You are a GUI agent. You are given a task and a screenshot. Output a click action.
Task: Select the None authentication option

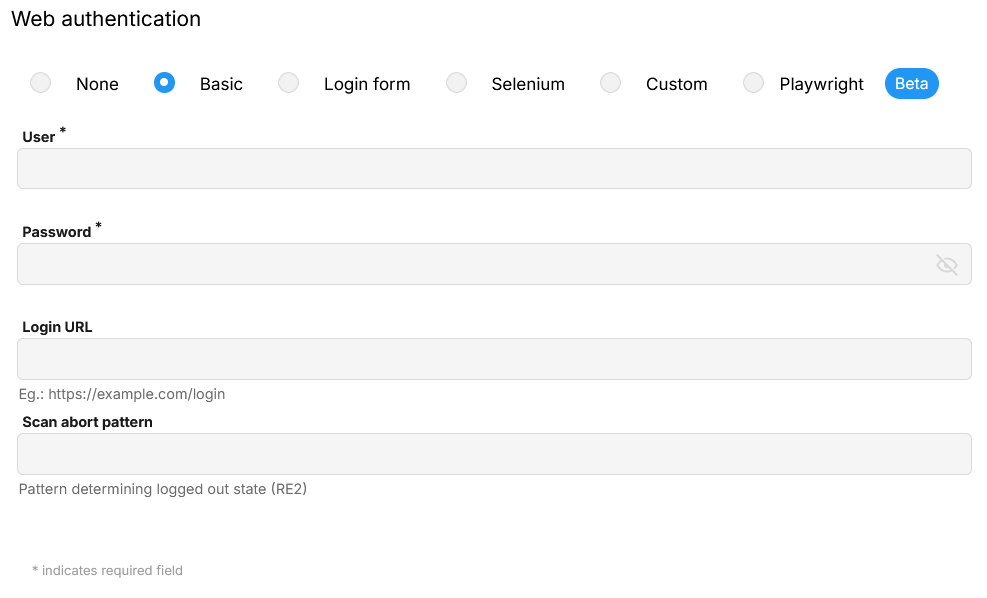point(40,84)
